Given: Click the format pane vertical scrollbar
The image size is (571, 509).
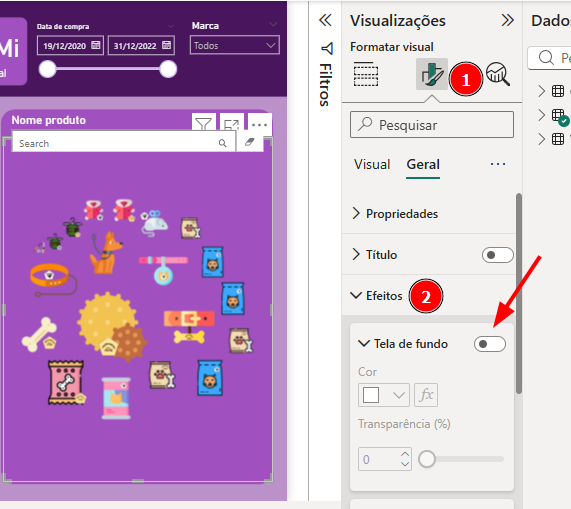Looking at the screenshot, I should coord(519,293).
